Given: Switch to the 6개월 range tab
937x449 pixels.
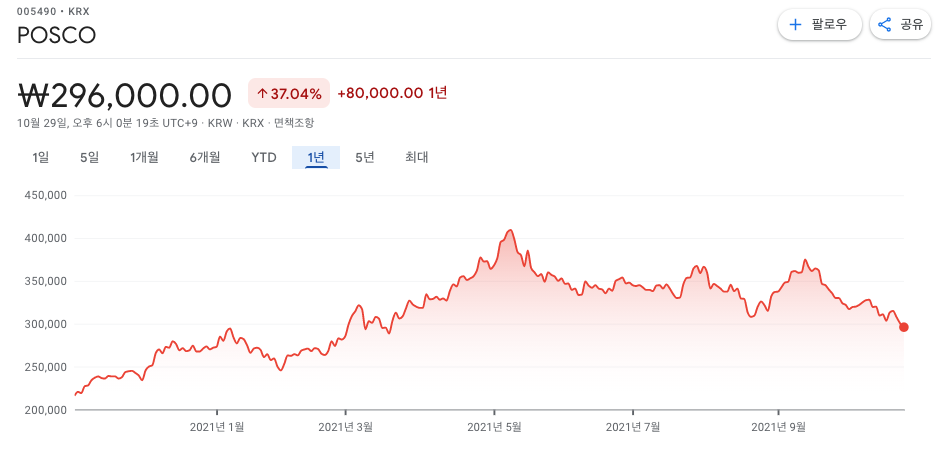Looking at the screenshot, I should click(205, 158).
